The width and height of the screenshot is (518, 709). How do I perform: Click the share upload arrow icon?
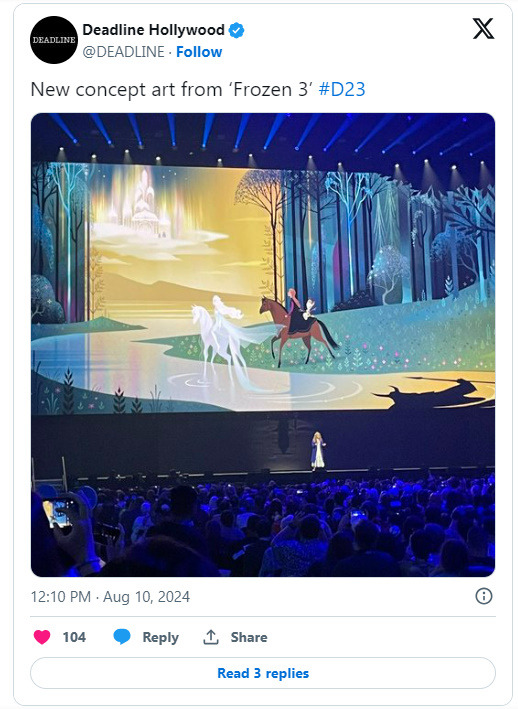pyautogui.click(x=211, y=637)
